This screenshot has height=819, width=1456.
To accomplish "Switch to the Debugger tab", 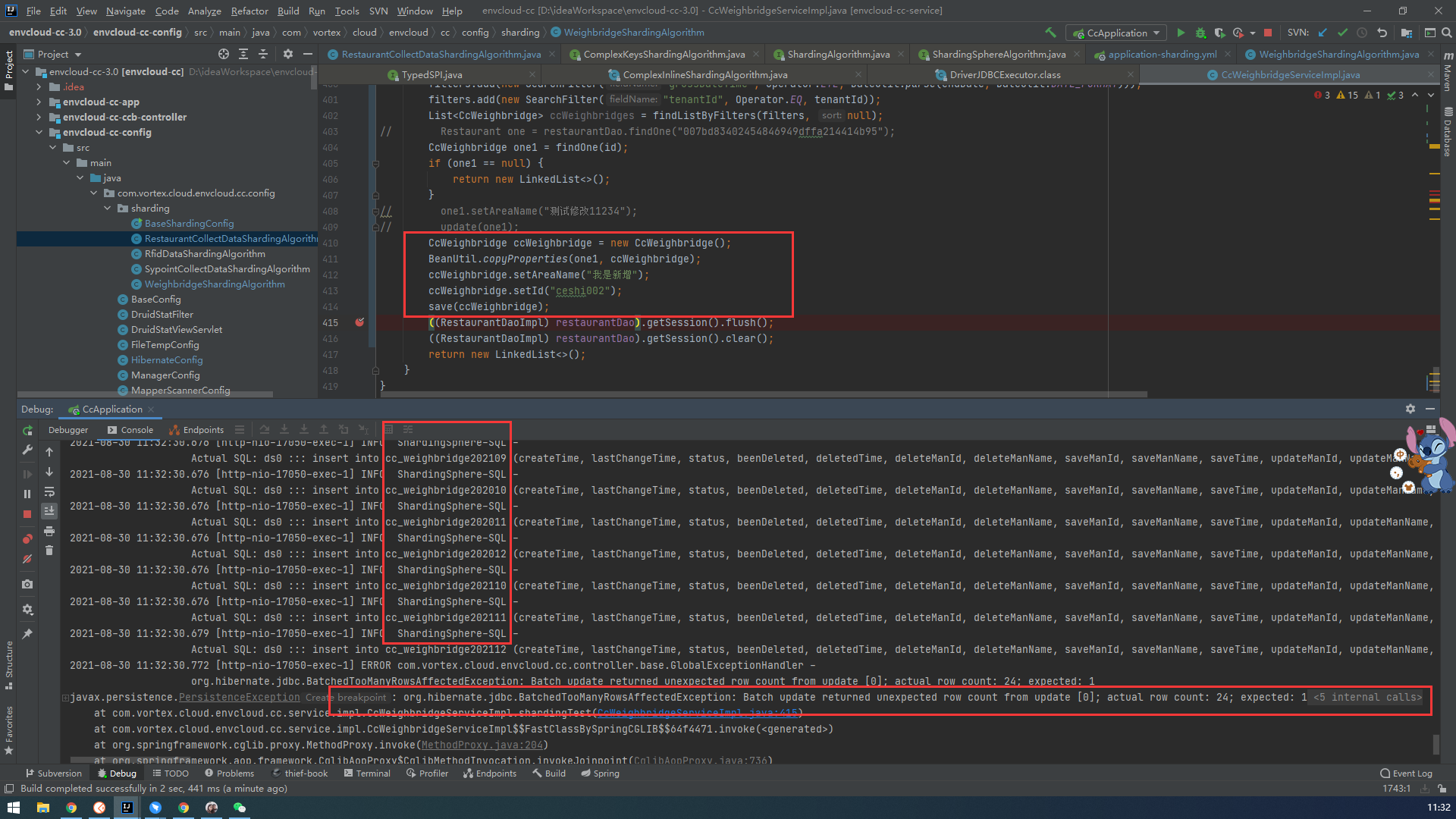I will coord(67,430).
